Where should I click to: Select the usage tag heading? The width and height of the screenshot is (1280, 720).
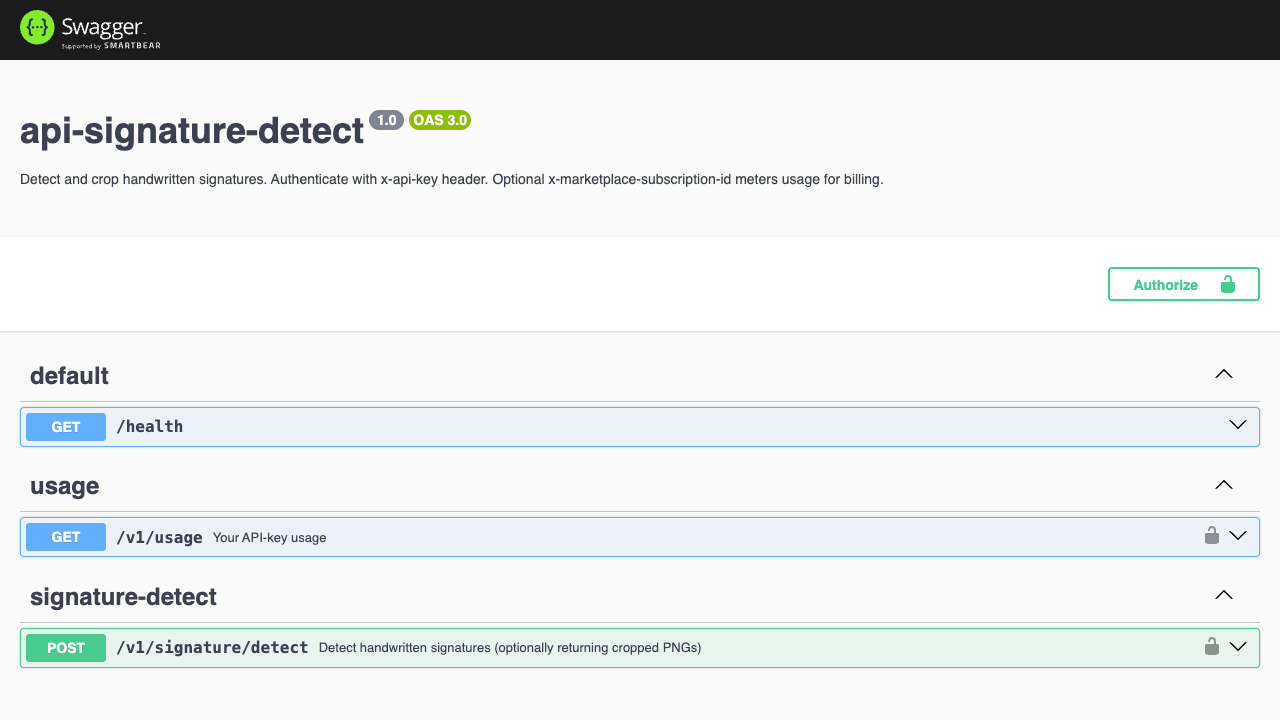pyautogui.click(x=64, y=487)
